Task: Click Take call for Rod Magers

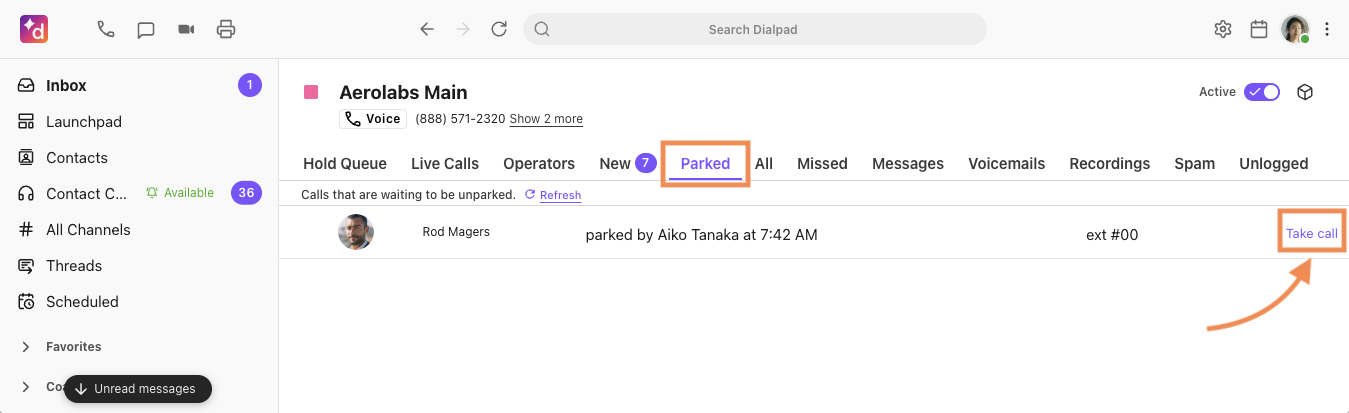Action: click(x=1311, y=234)
